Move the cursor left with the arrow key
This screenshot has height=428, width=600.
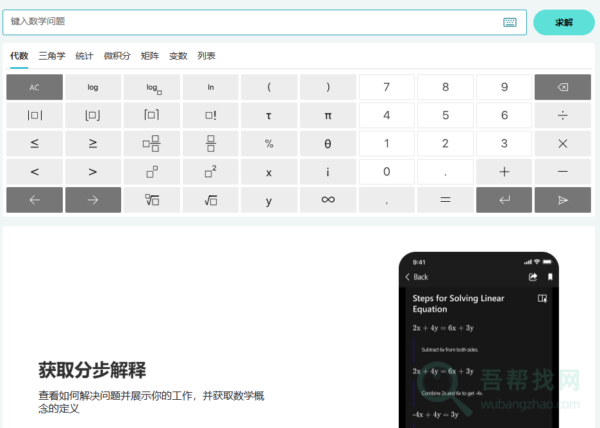point(34,200)
